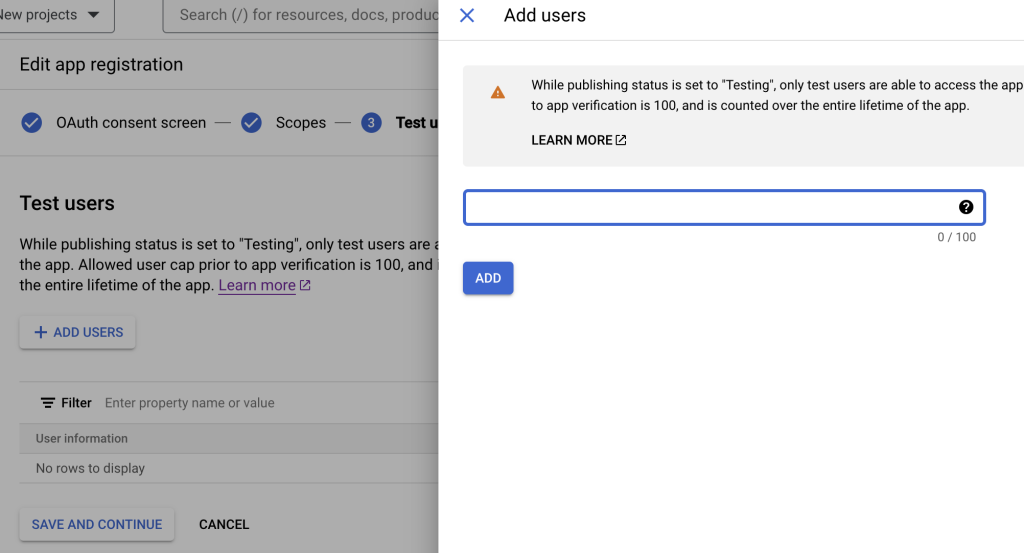Image resolution: width=1024 pixels, height=553 pixels.
Task: Click the blue ADD button
Action: (488, 278)
